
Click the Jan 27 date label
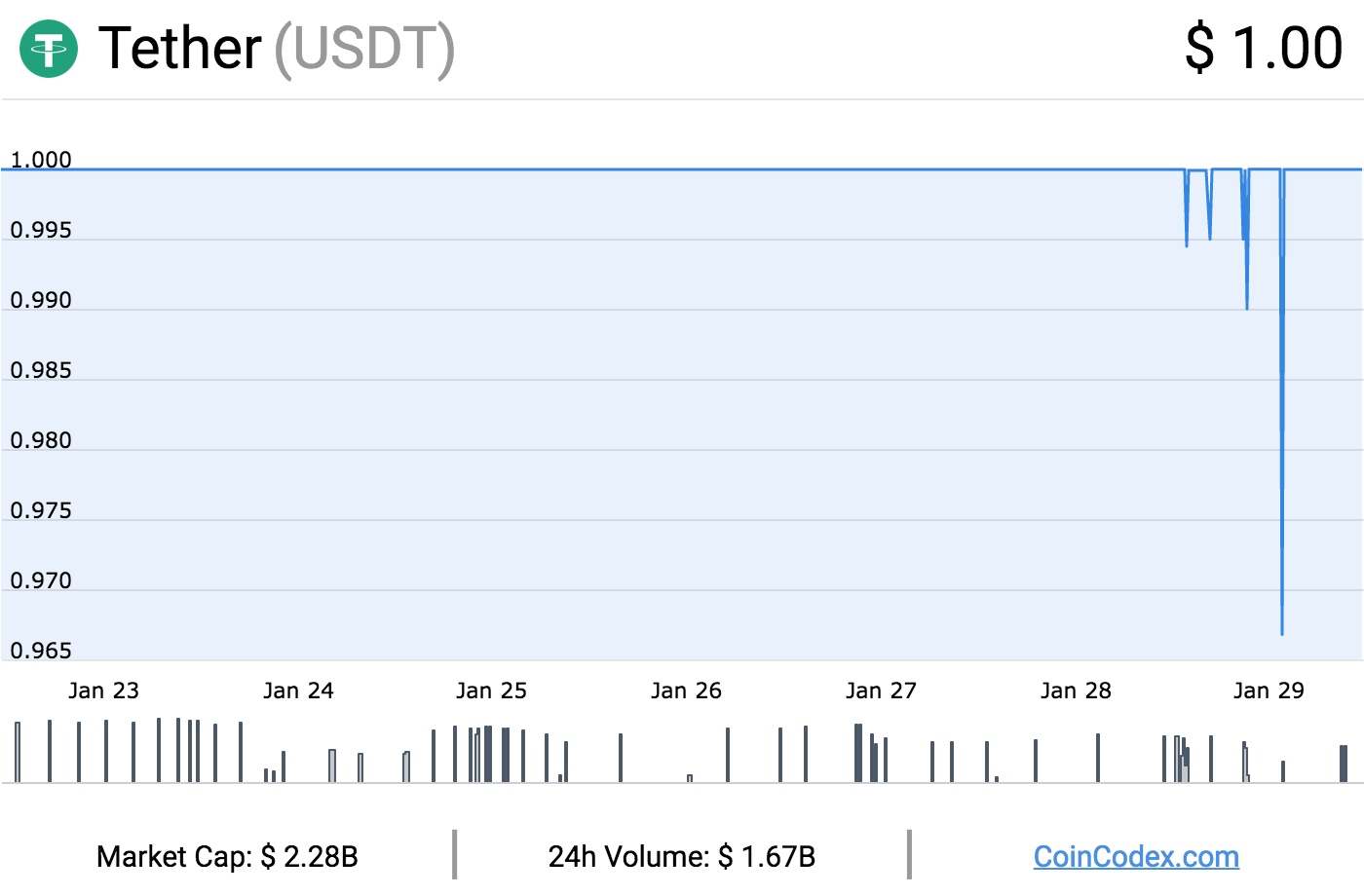click(881, 691)
